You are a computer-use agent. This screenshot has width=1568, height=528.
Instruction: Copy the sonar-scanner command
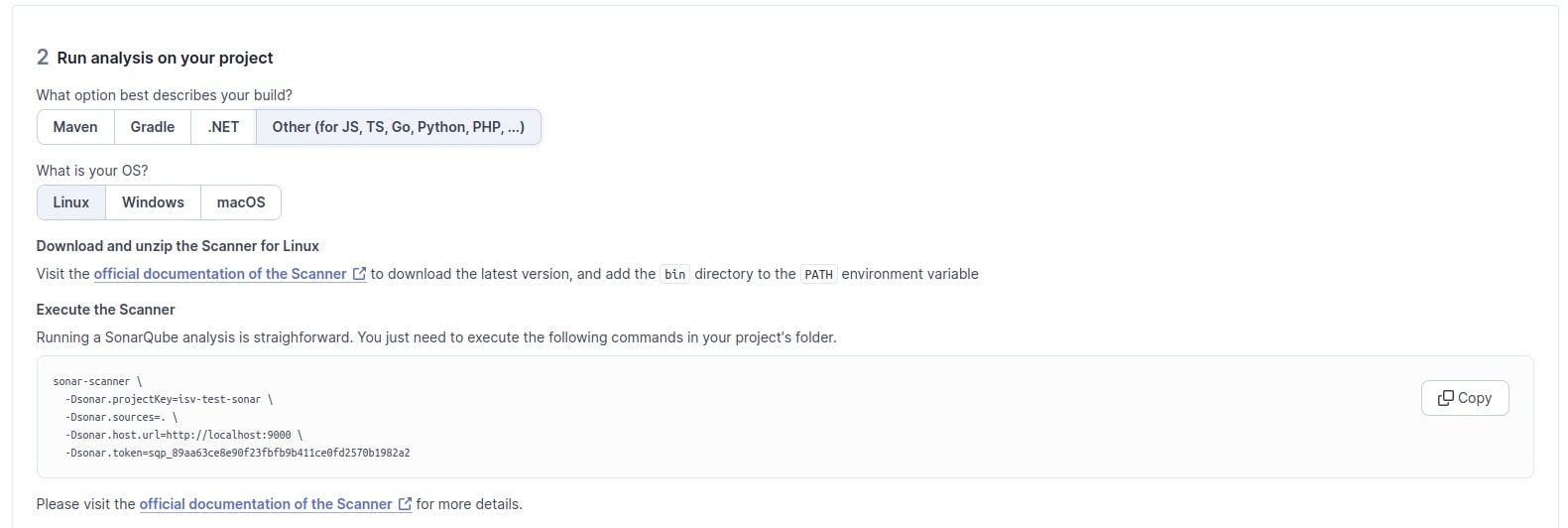[x=1465, y=398]
